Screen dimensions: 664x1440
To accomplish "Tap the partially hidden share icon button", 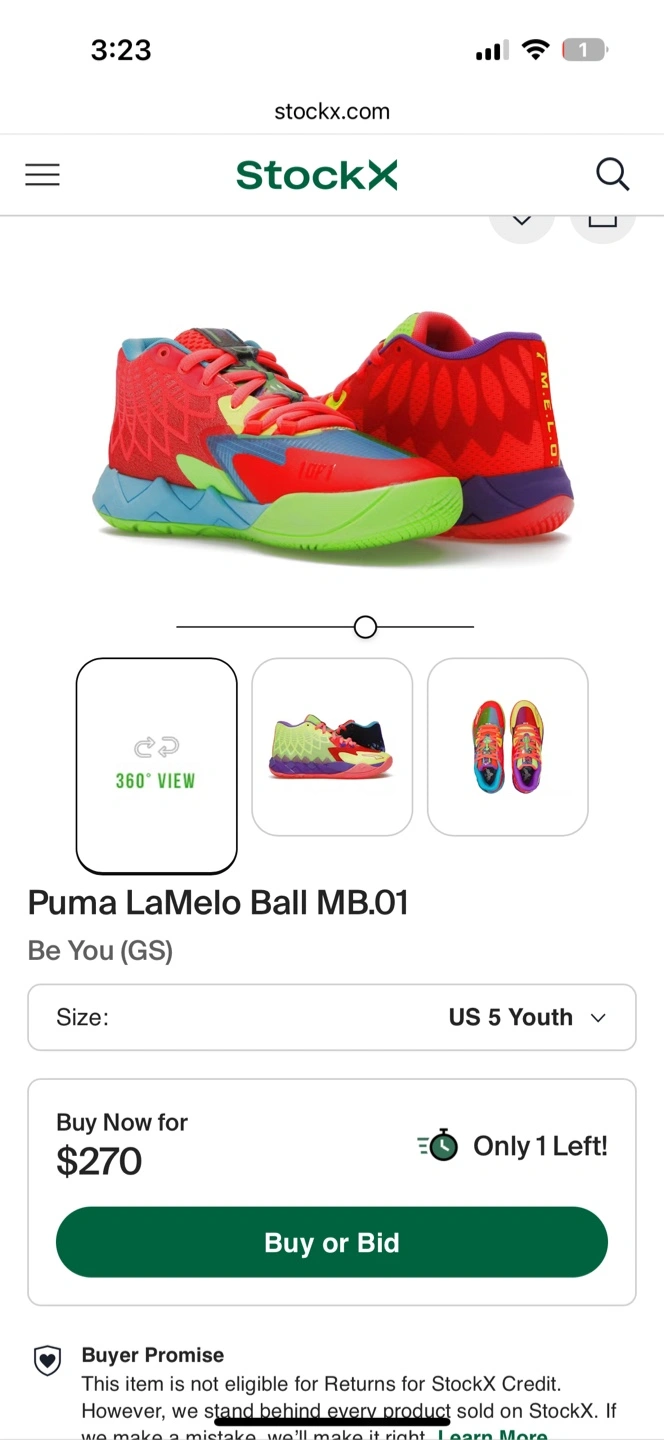I will click(602, 225).
